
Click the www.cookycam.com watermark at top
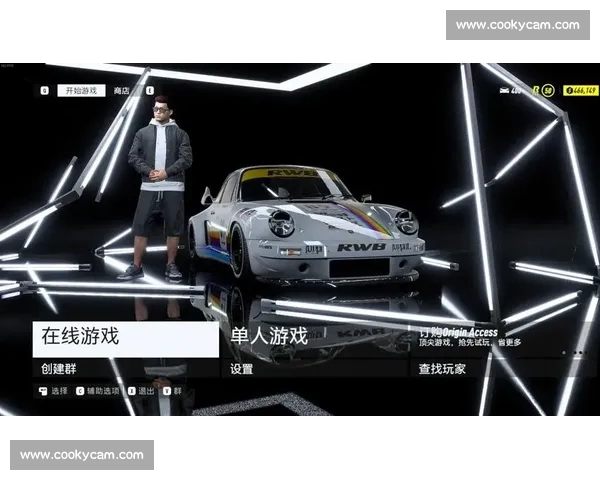pyautogui.click(x=517, y=25)
